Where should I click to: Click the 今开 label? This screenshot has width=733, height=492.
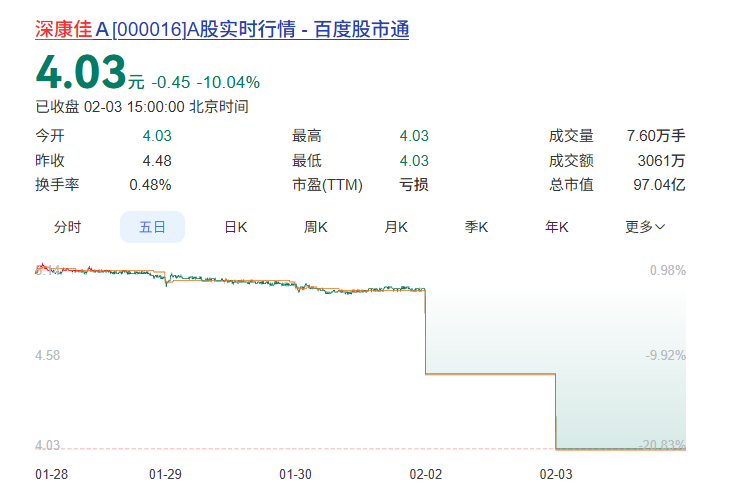coord(50,136)
